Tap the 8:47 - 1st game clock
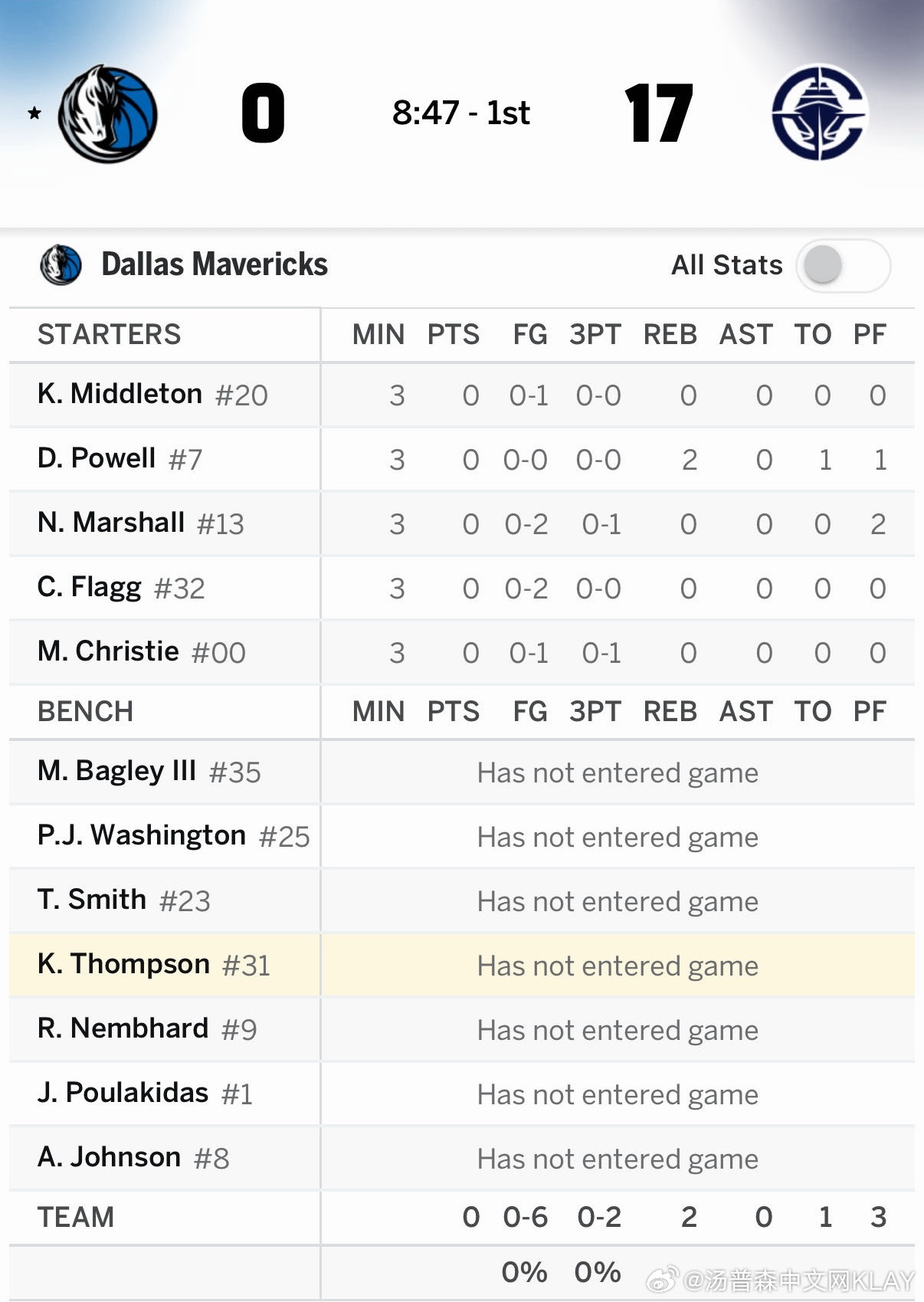 point(461,113)
